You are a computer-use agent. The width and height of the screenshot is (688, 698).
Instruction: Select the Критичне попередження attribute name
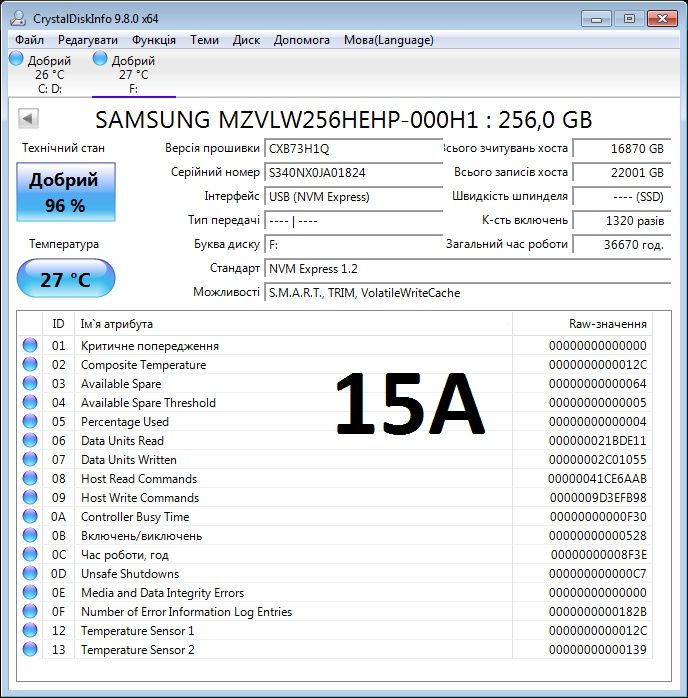[150, 346]
